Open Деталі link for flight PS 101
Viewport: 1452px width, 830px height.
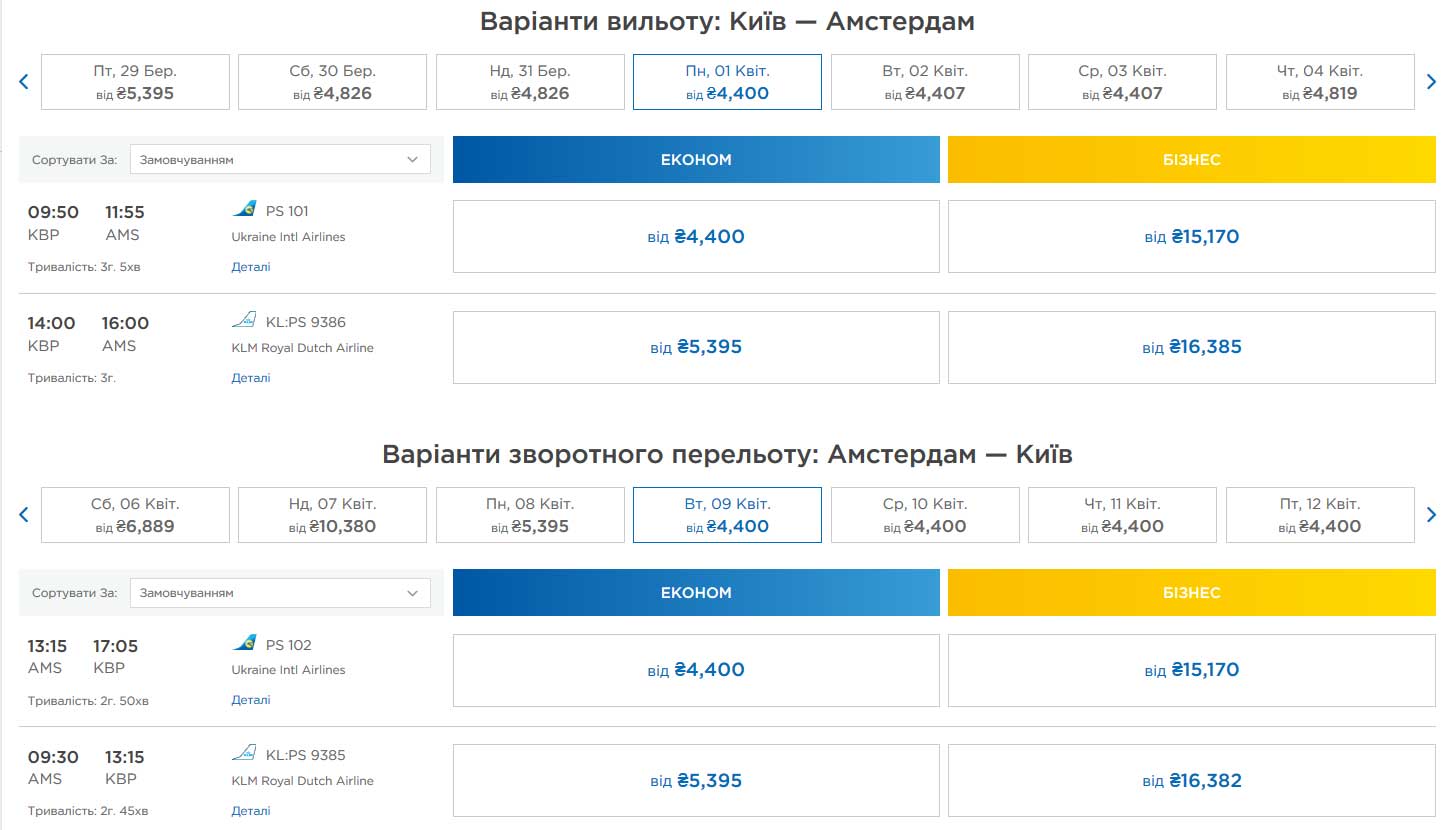251,267
